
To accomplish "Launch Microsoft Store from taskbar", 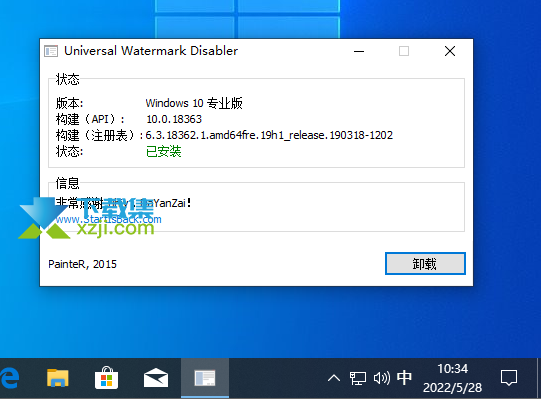I will click(x=106, y=378).
